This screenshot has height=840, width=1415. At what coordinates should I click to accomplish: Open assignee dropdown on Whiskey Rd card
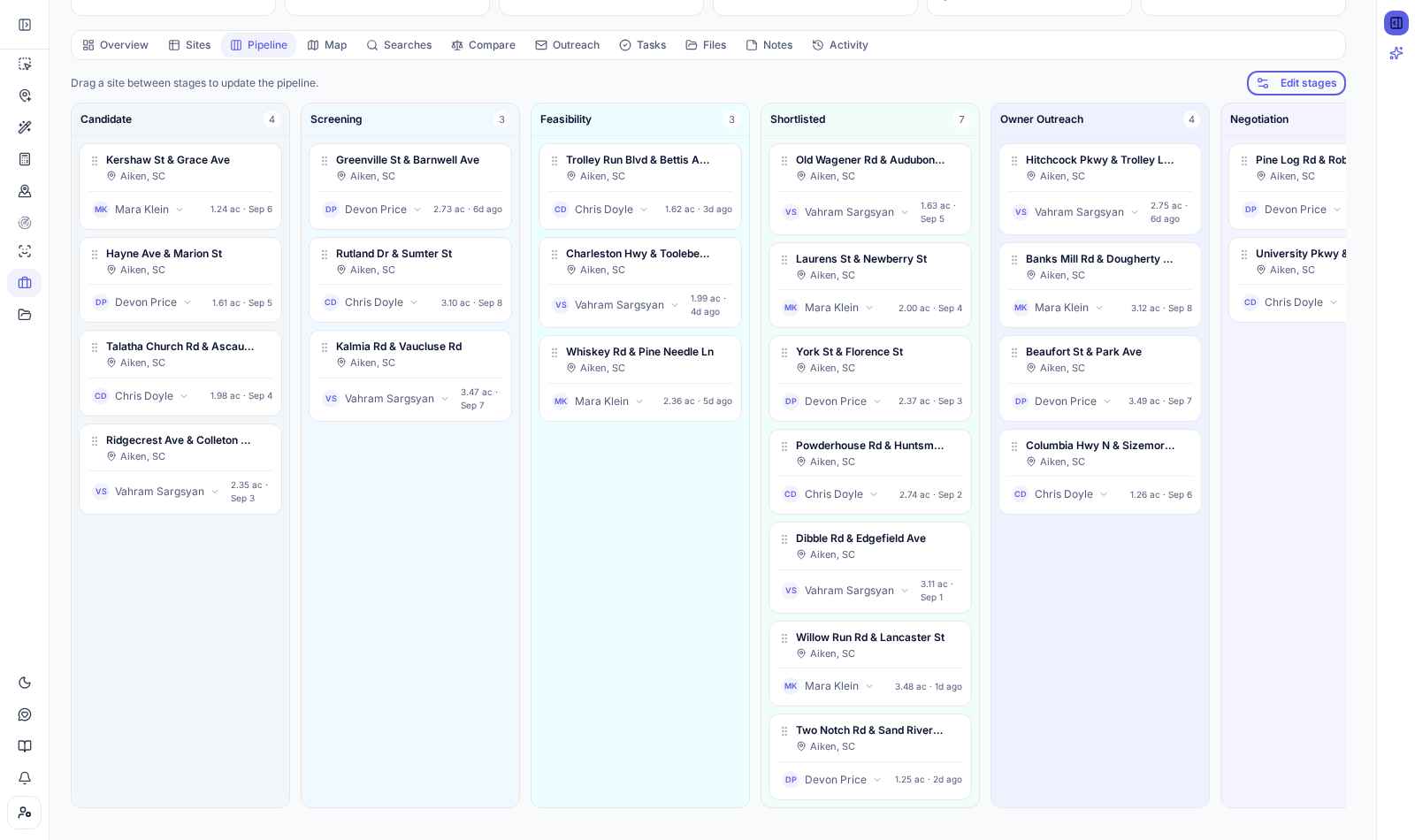600,401
